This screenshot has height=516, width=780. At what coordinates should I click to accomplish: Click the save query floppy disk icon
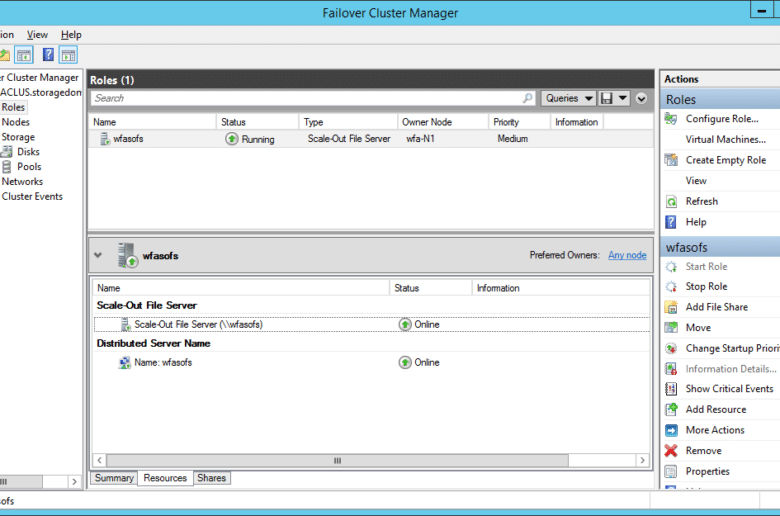coord(606,98)
